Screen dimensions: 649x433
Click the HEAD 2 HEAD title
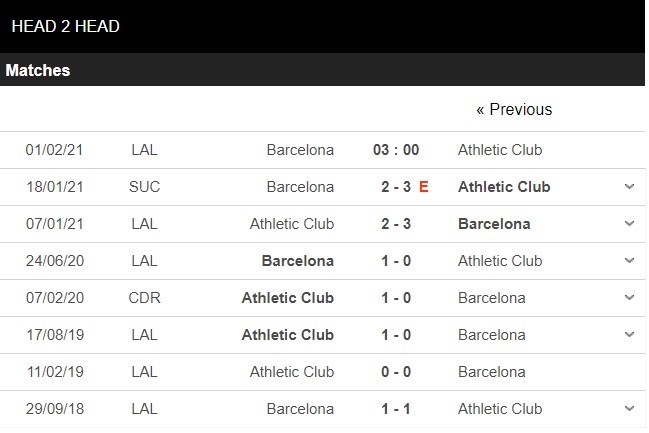(65, 26)
